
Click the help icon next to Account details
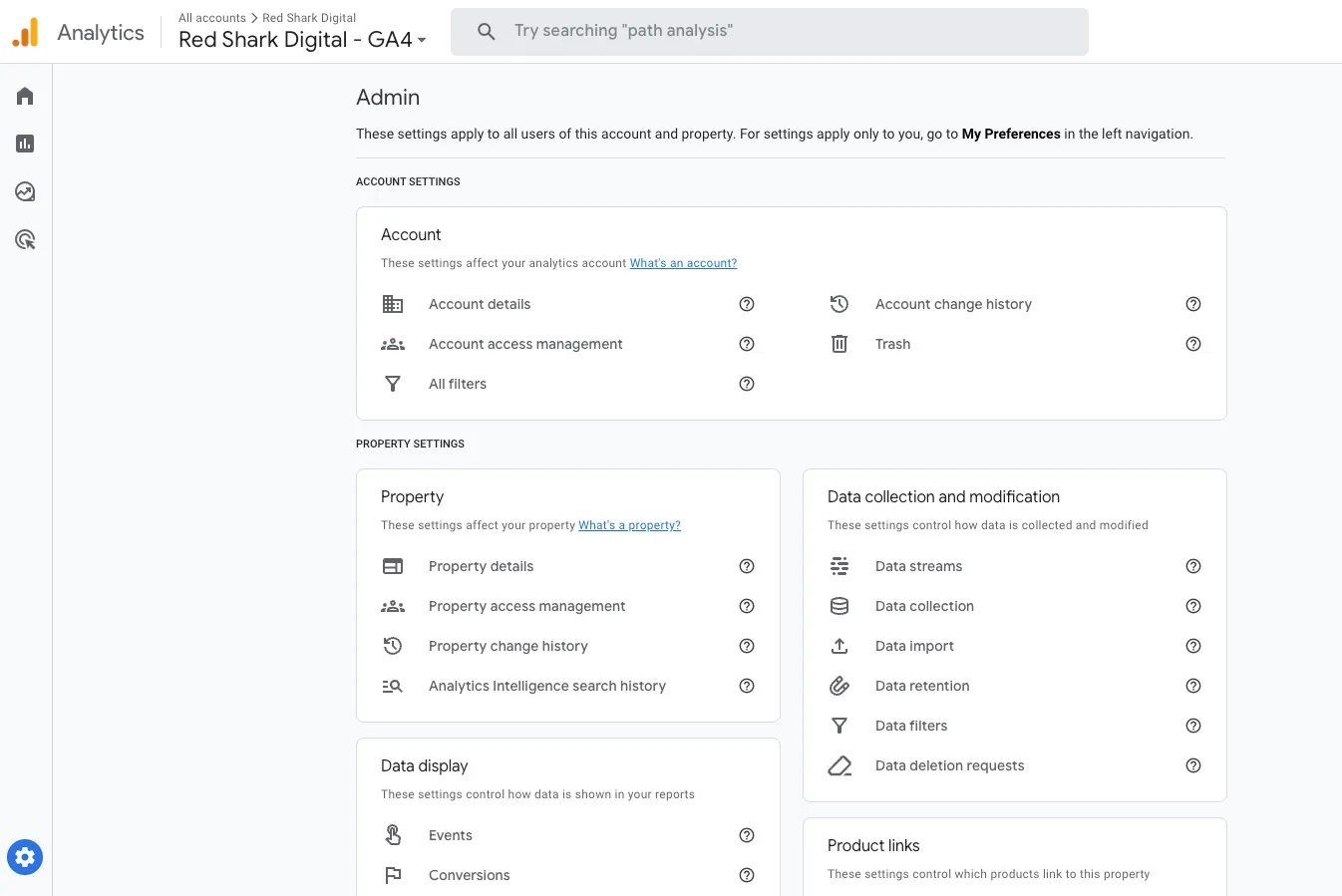click(x=747, y=304)
